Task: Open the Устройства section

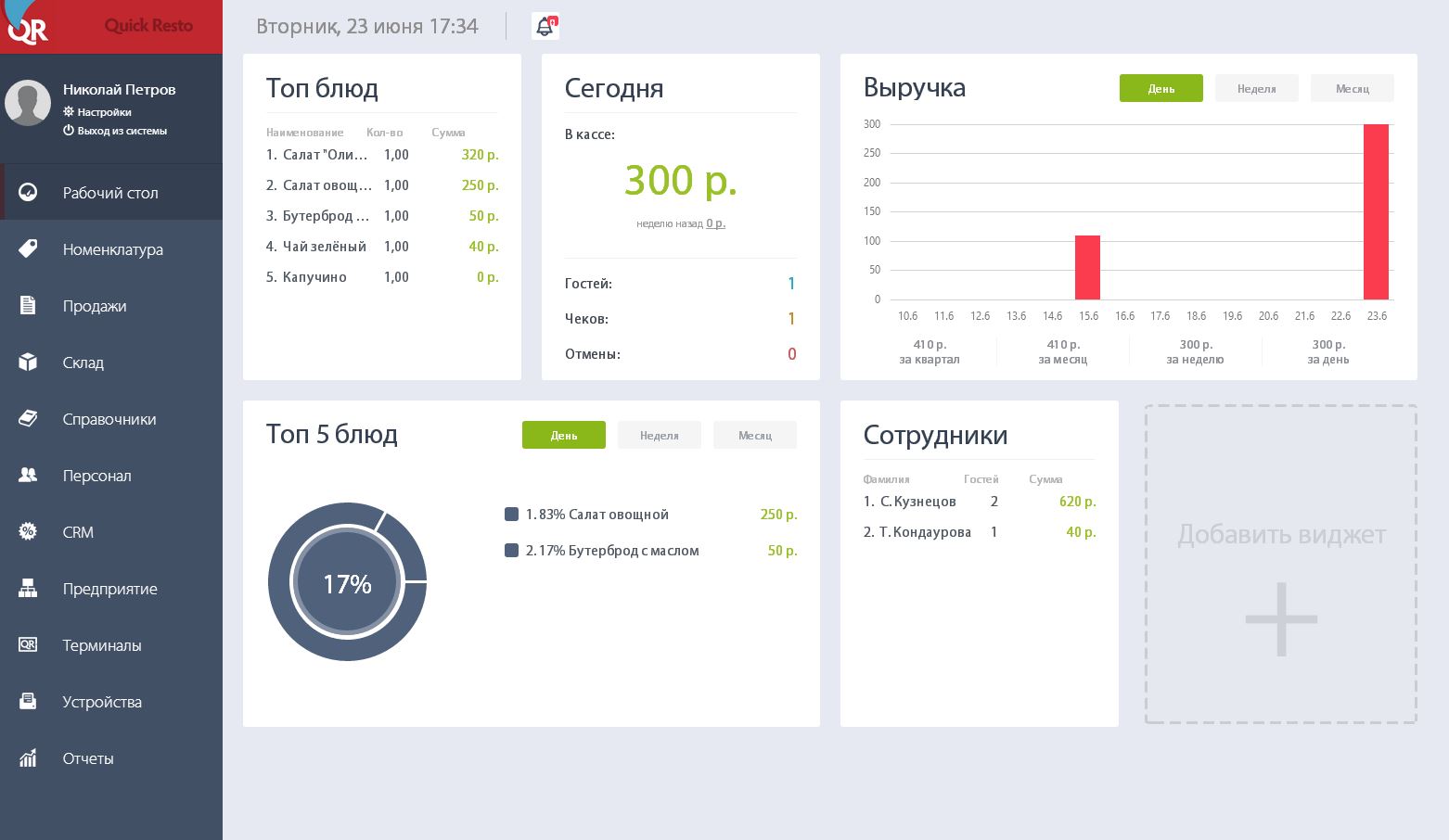Action: pyautogui.click(x=111, y=702)
